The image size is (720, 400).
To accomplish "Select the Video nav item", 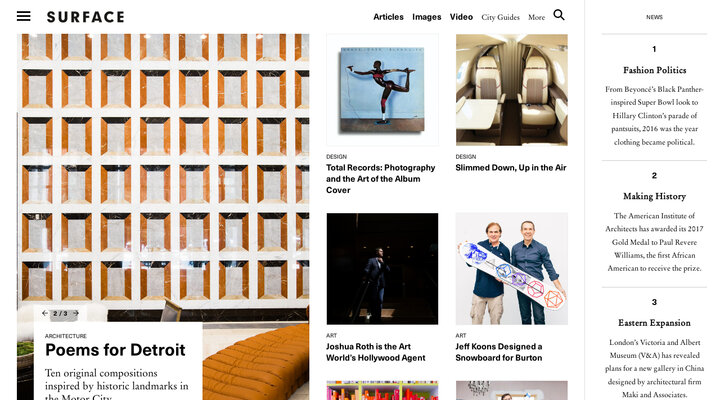I will tap(461, 17).
